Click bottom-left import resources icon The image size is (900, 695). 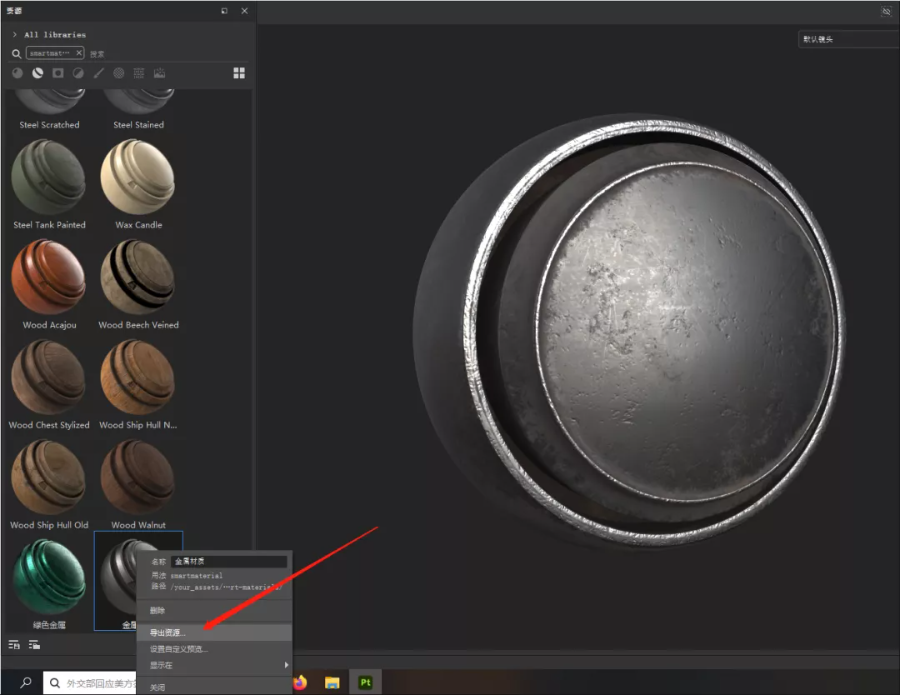pyautogui.click(x=14, y=645)
